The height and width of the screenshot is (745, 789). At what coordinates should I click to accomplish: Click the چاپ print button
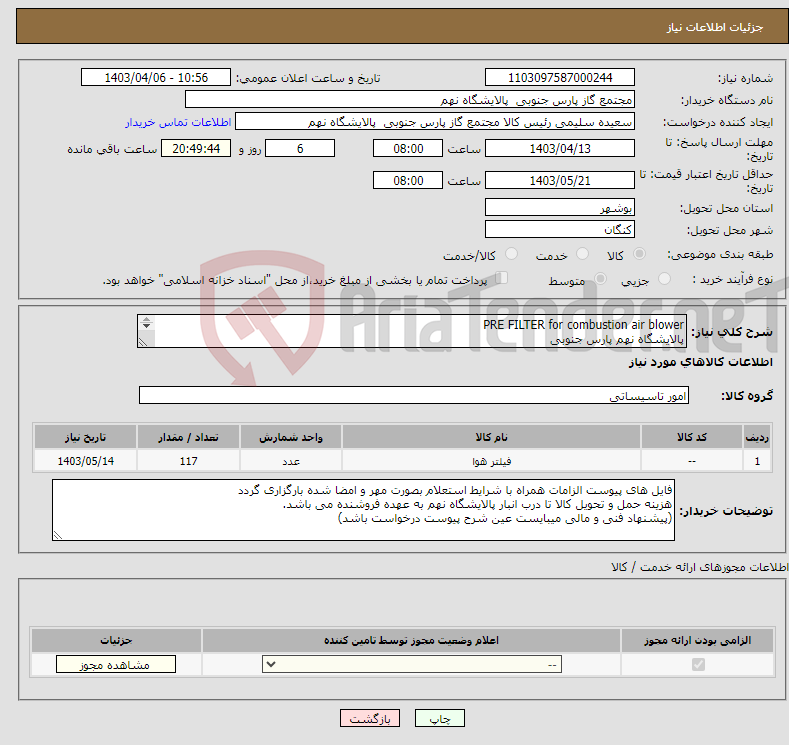(x=439, y=718)
